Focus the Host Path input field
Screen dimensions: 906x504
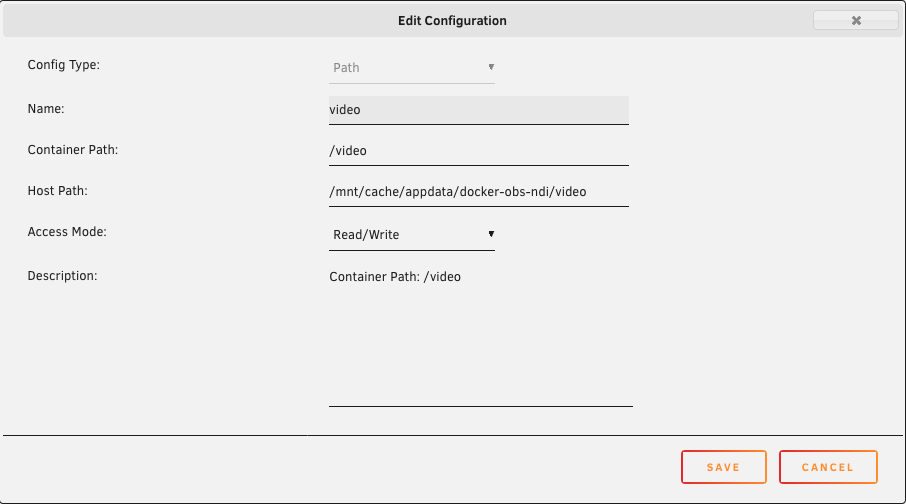click(x=478, y=192)
